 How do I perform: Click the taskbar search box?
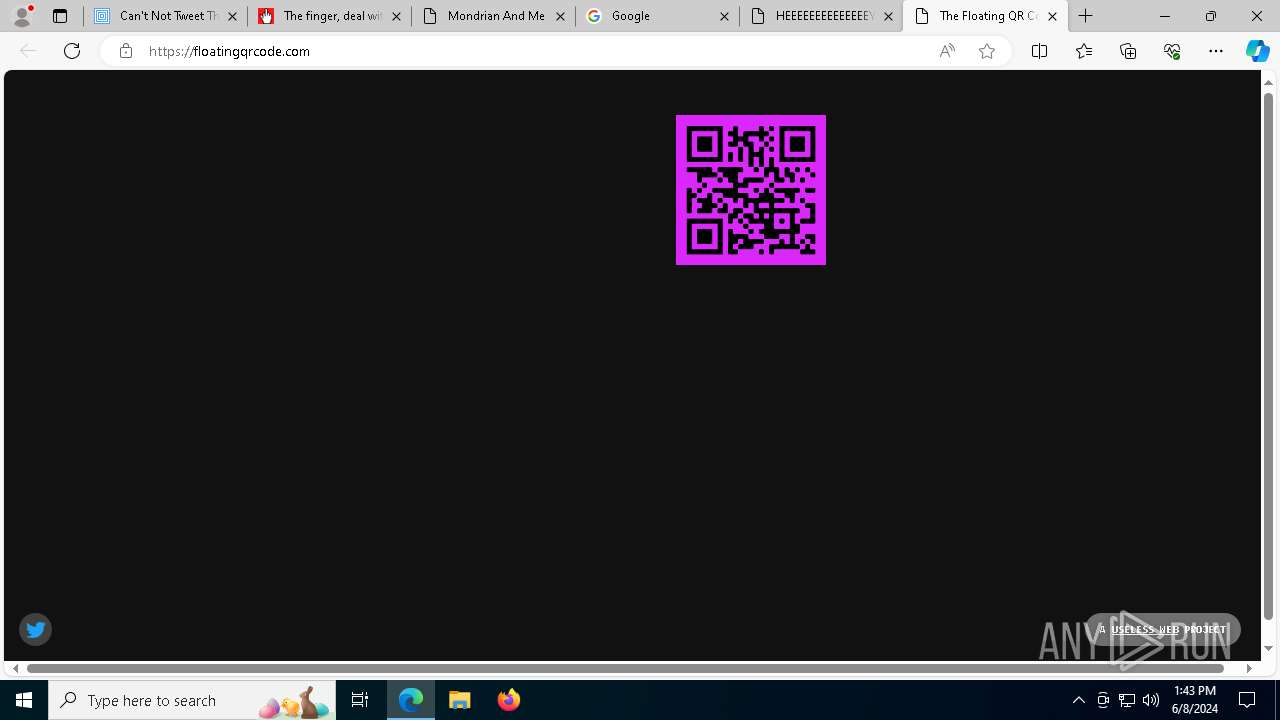(x=192, y=700)
